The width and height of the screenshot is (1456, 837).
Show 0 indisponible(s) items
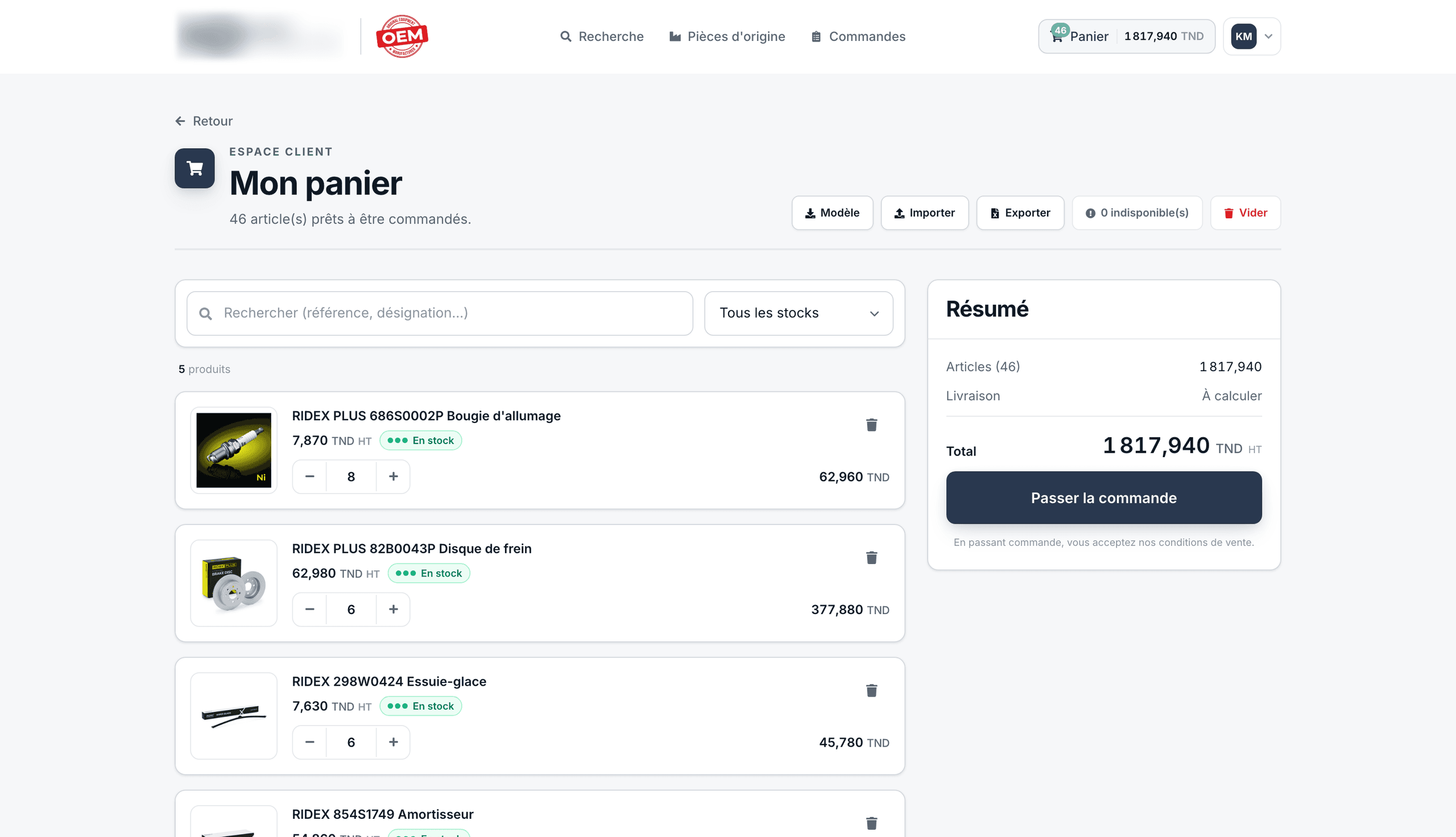click(1137, 213)
